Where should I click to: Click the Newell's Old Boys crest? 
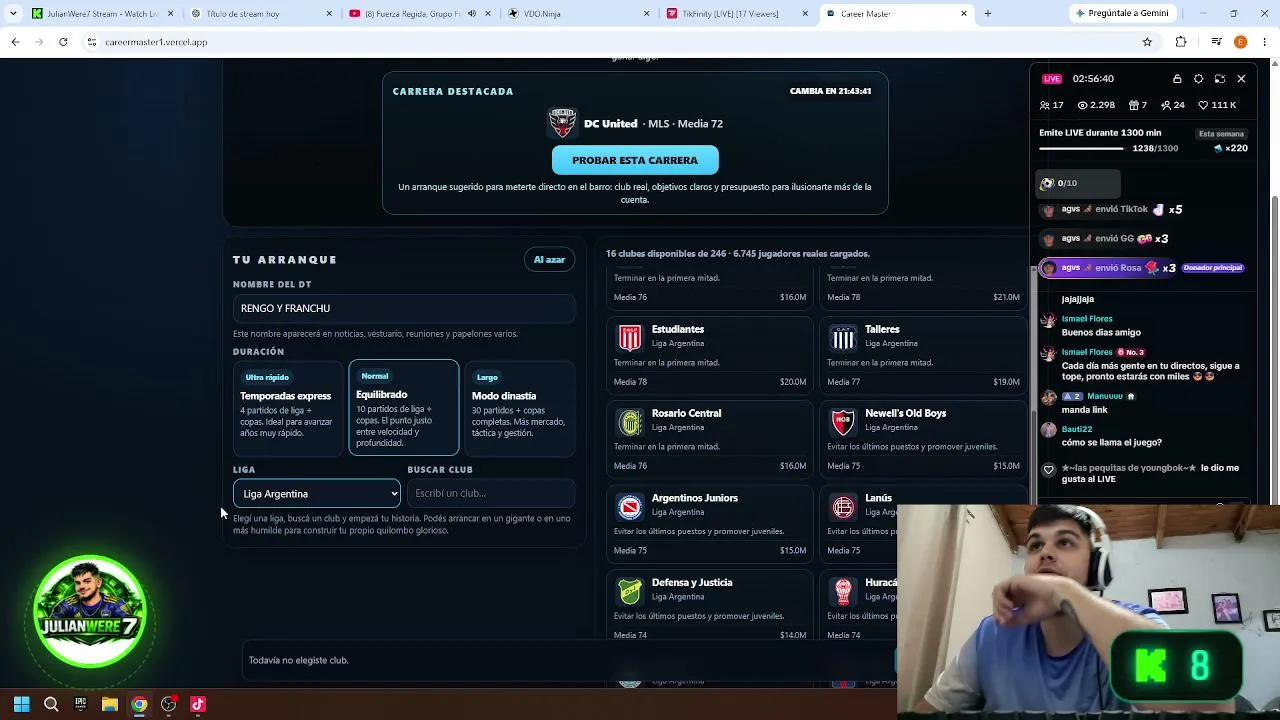tap(843, 422)
